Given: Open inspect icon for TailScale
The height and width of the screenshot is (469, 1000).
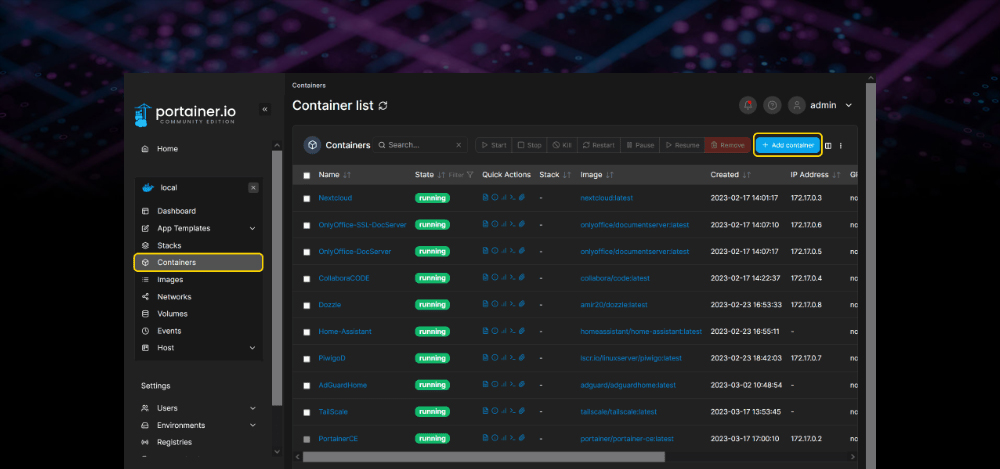Looking at the screenshot, I should (494, 412).
